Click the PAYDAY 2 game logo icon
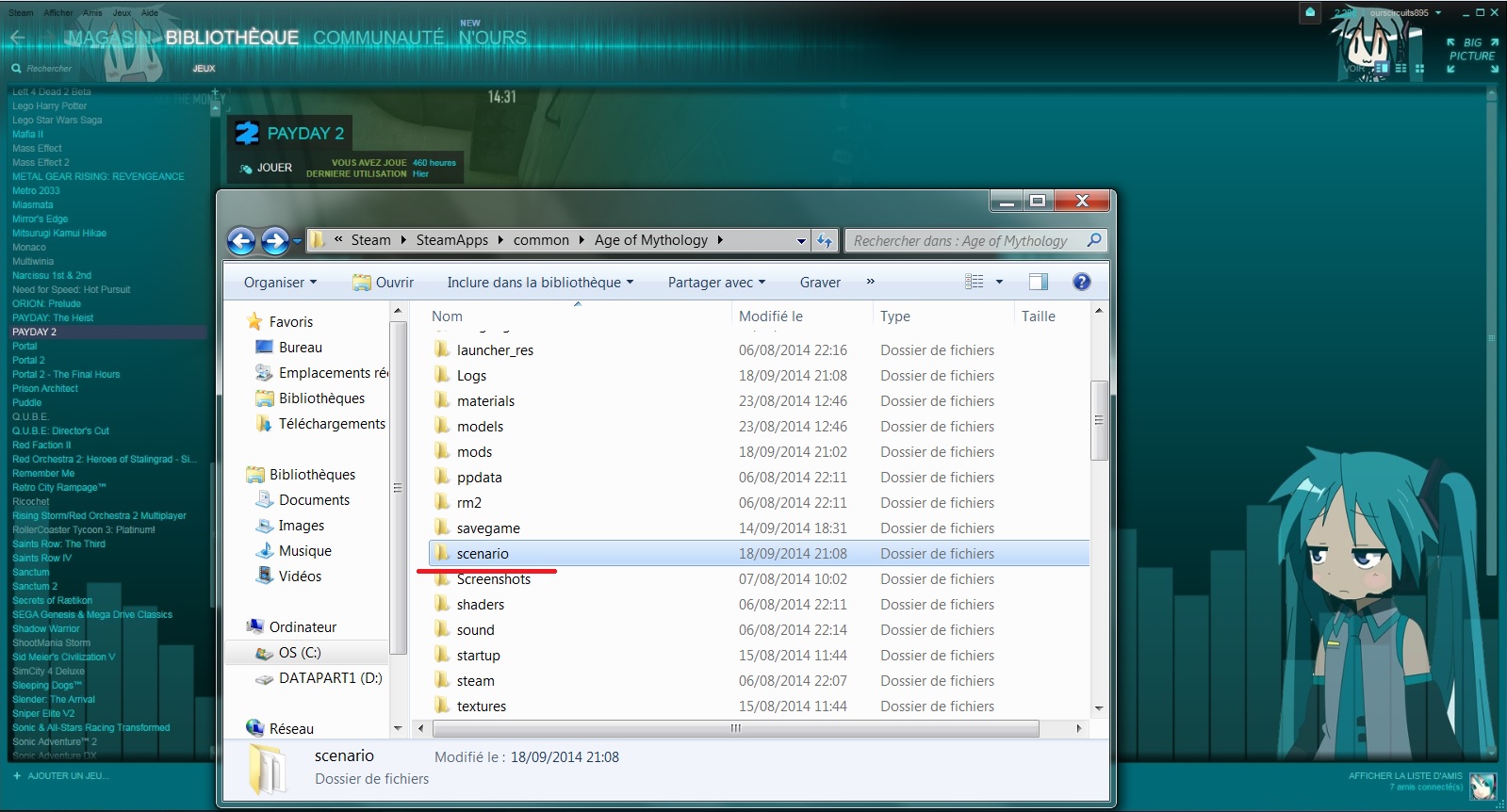This screenshot has height=812, width=1507. click(x=247, y=133)
